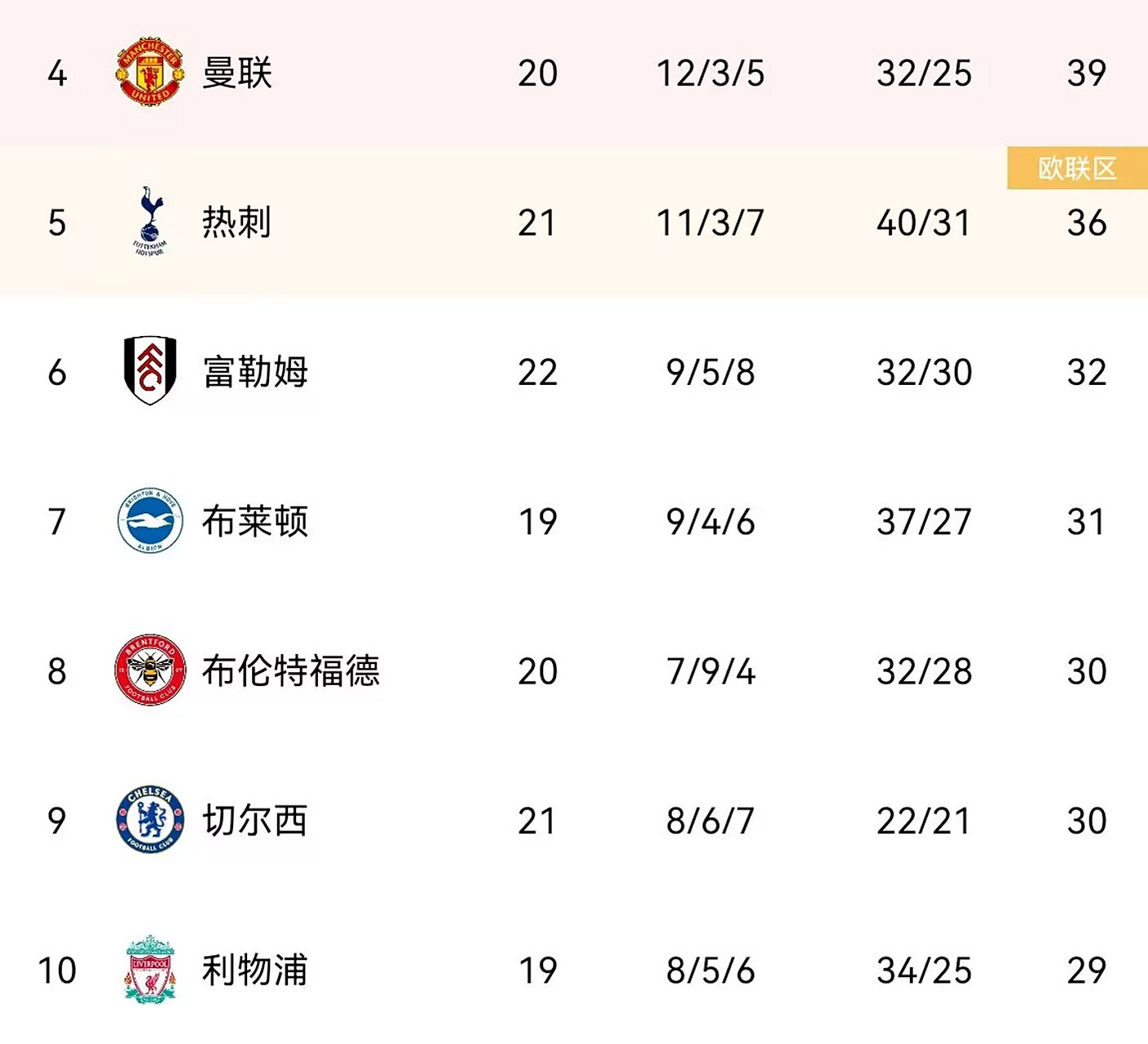Click the Liverpool club crest
Image resolution: width=1148 pixels, height=1044 pixels.
pyautogui.click(x=150, y=969)
